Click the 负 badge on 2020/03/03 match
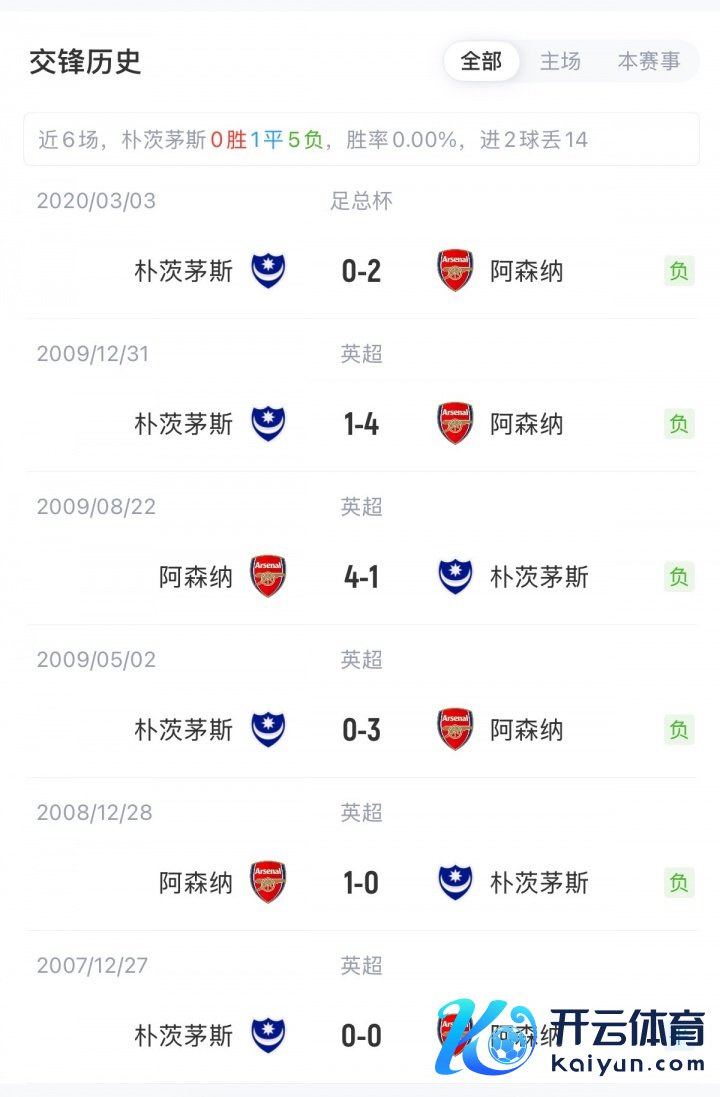 pyautogui.click(x=679, y=271)
